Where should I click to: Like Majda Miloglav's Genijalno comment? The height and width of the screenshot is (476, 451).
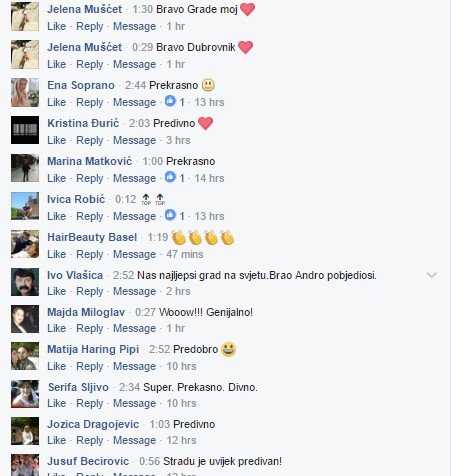coord(57,328)
